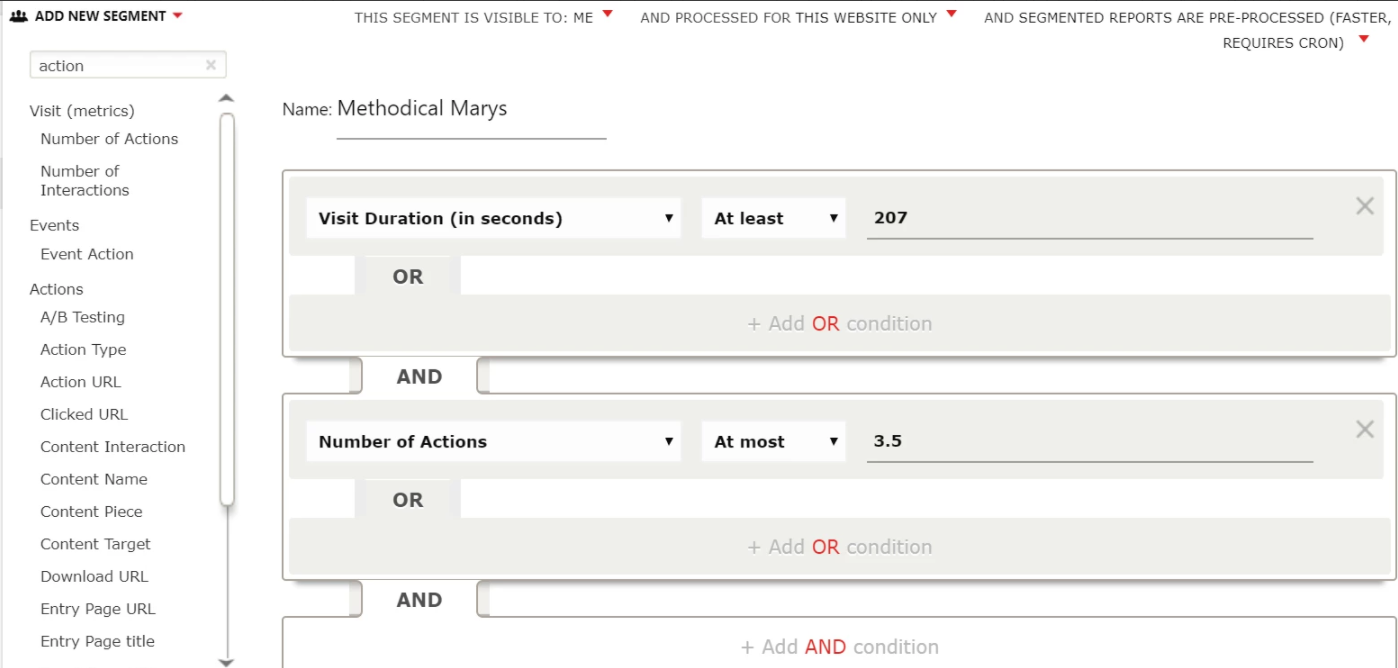
Task: Change the 'At least' comparison operator
Action: click(774, 218)
